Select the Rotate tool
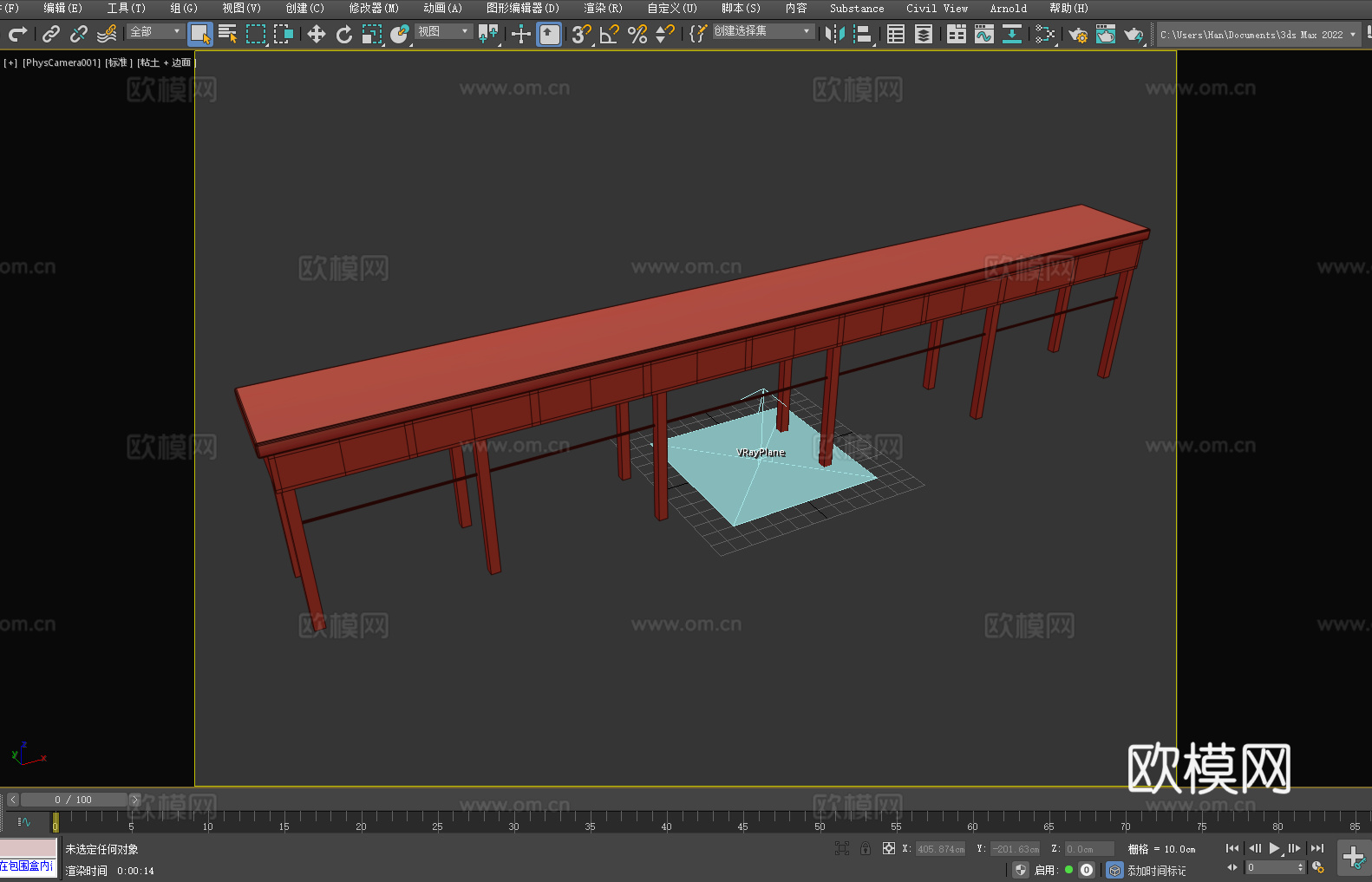The height and width of the screenshot is (882, 1372). pos(344,34)
